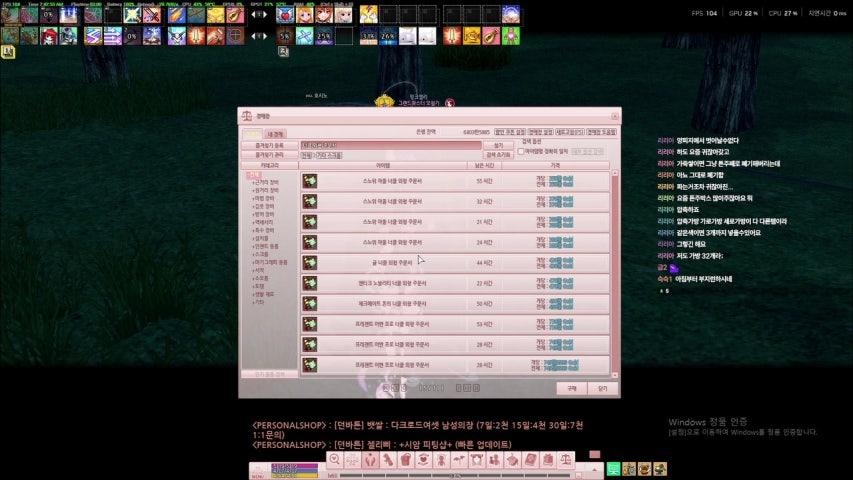Image resolution: width=853 pixels, height=480 pixels.
Task: Toggle the 아이템명 정확히 일치 checkbox
Action: 521,151
